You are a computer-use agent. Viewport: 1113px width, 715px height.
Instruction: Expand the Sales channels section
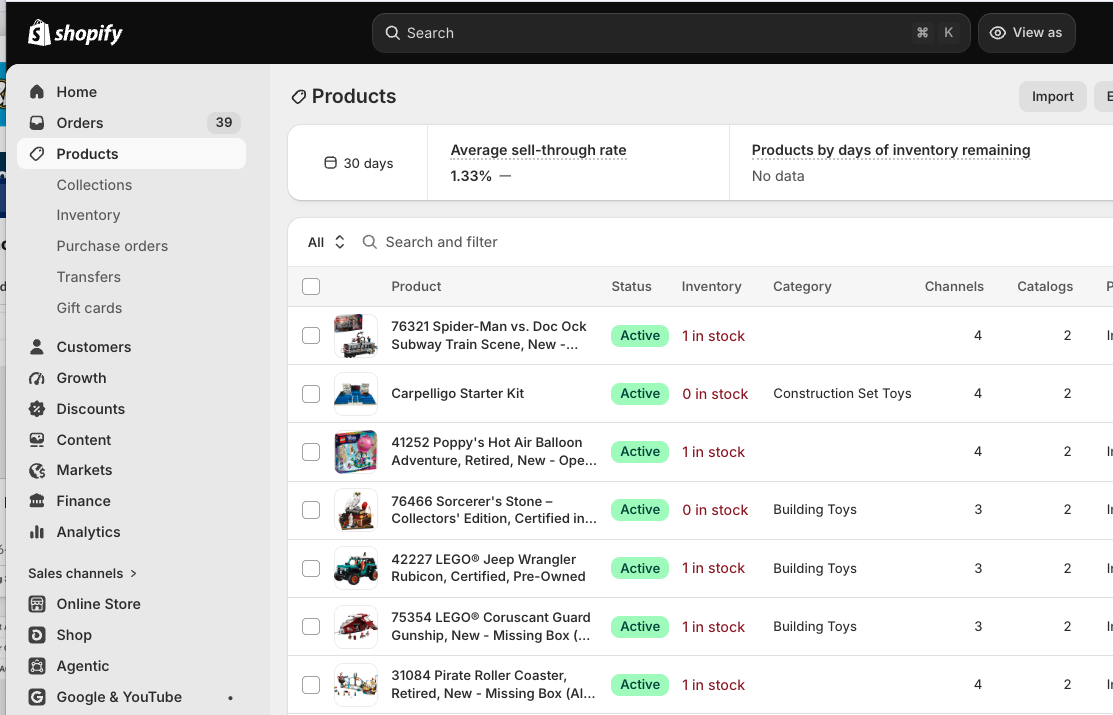(x=82, y=573)
